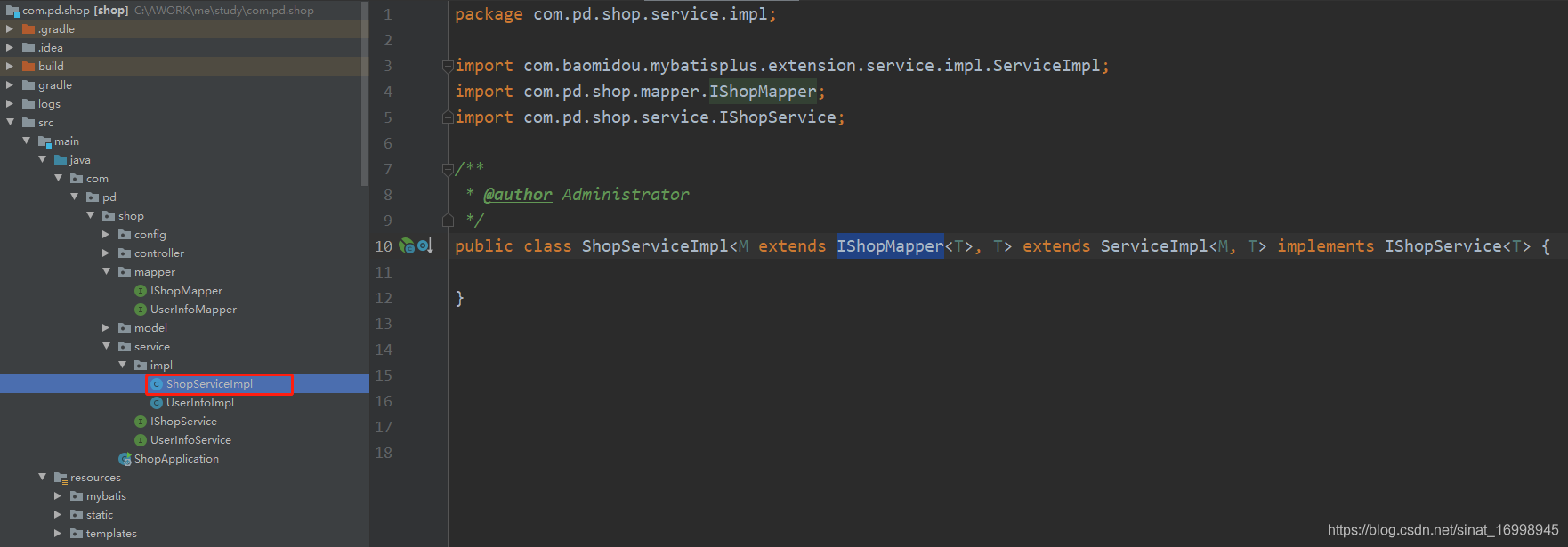Click the ShopApplication Spring Boot icon
The width and height of the screenshot is (1568, 547).
[x=125, y=458]
